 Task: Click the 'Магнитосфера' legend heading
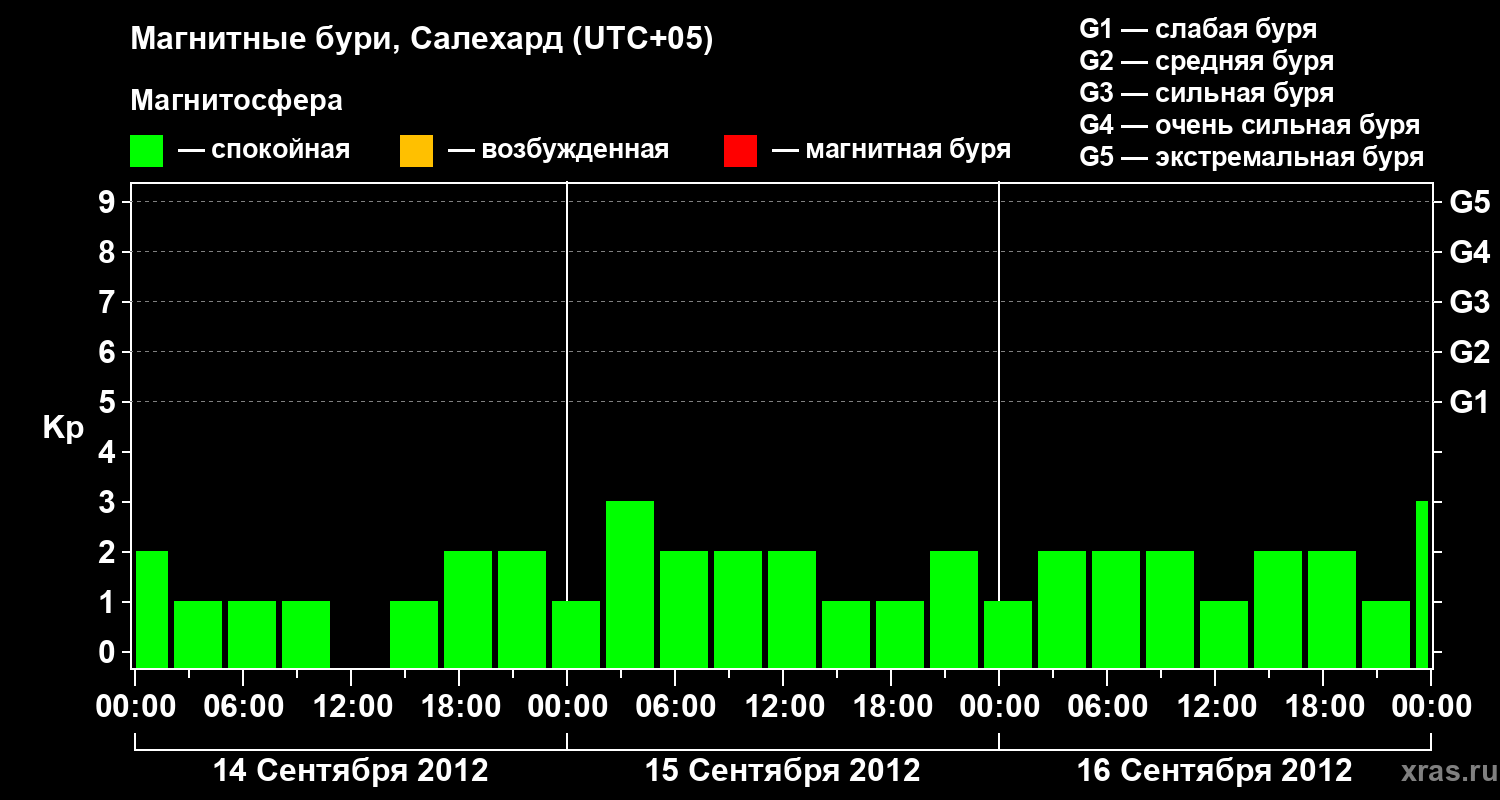tap(237, 101)
